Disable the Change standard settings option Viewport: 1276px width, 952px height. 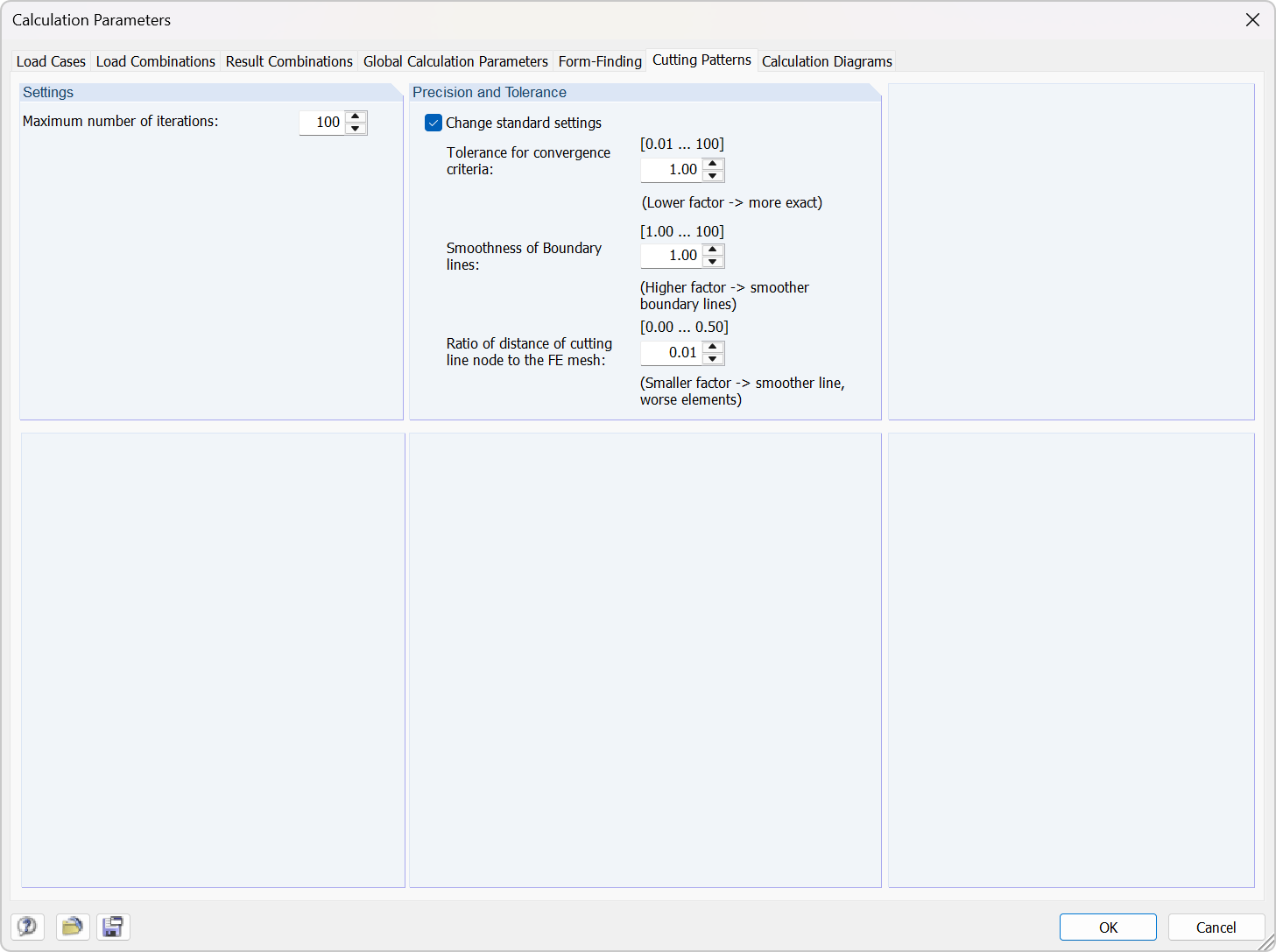pos(434,123)
